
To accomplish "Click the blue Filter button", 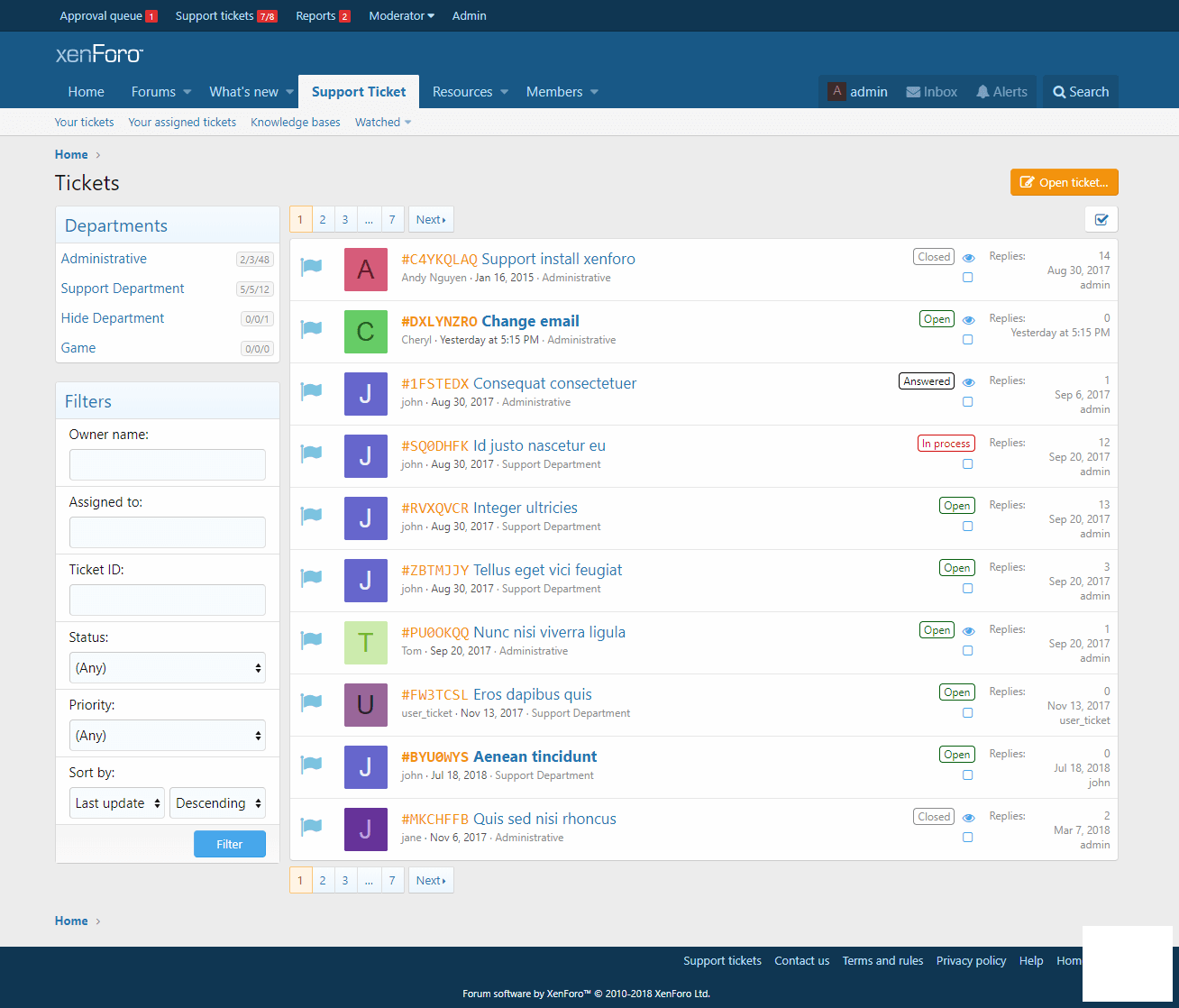I will tap(230, 844).
